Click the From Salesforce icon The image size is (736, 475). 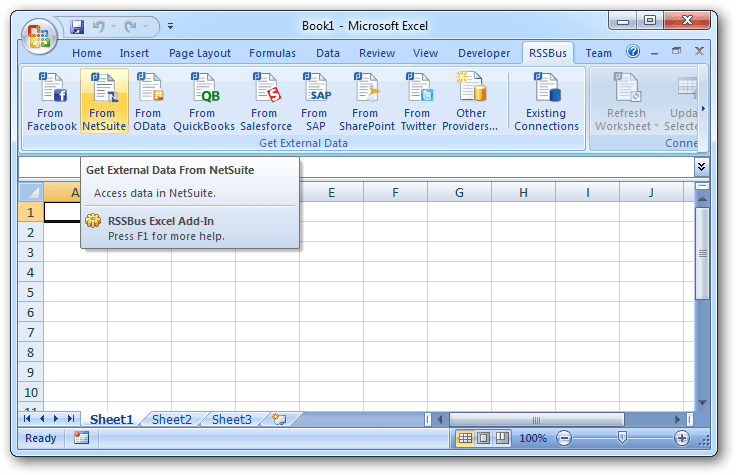(266, 101)
